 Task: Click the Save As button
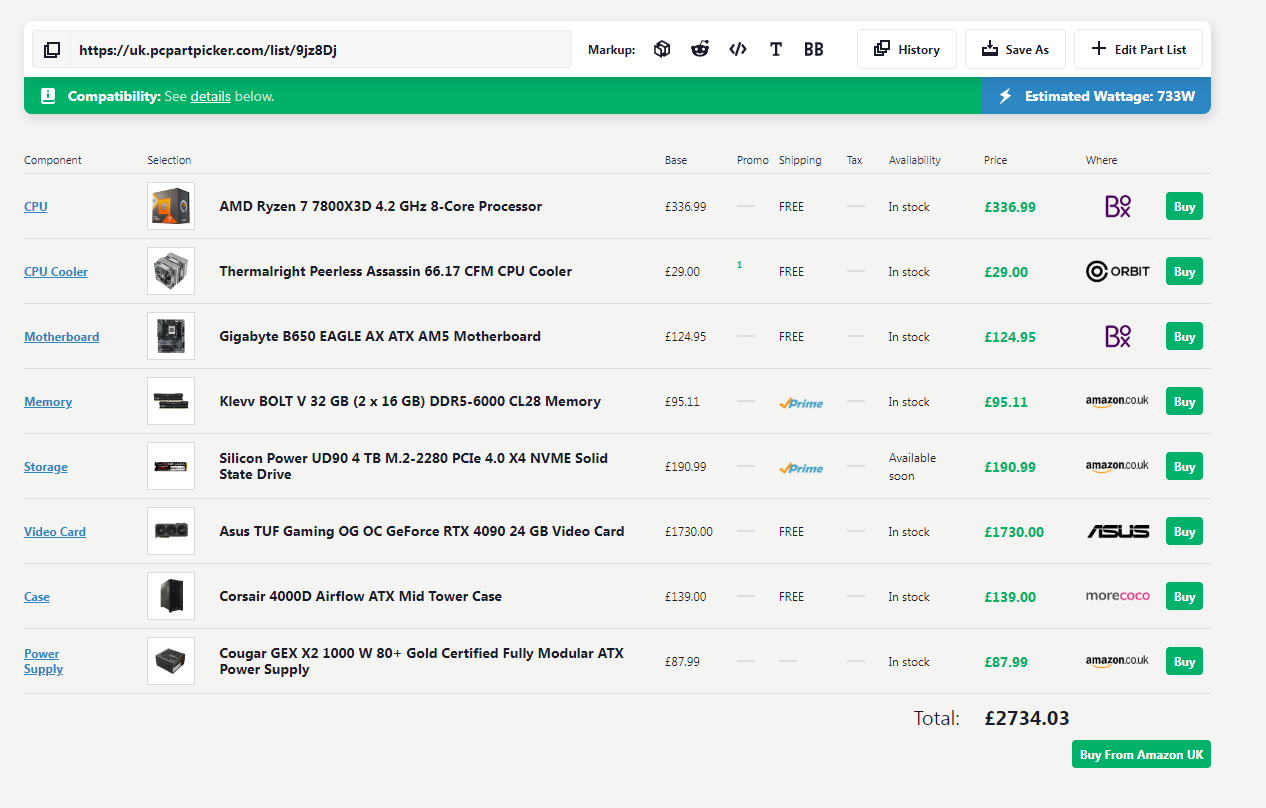(x=1015, y=49)
